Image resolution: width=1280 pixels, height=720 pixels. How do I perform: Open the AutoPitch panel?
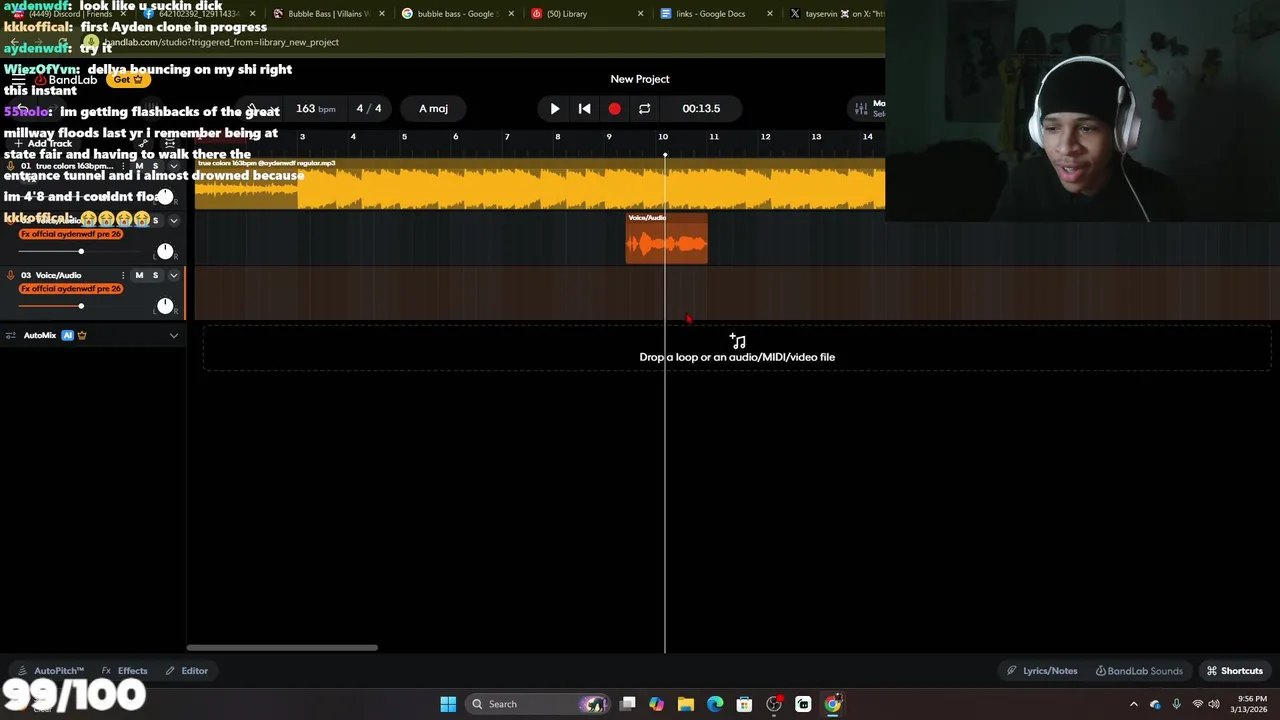(51, 671)
